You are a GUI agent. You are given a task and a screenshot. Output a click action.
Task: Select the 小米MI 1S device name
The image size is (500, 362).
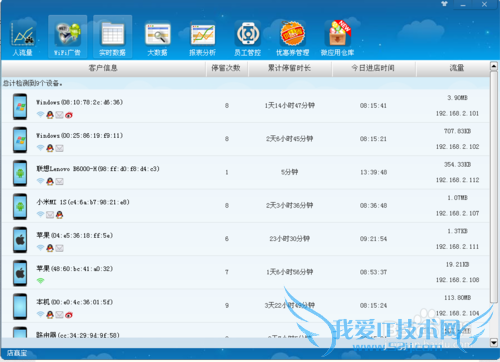tap(83, 202)
